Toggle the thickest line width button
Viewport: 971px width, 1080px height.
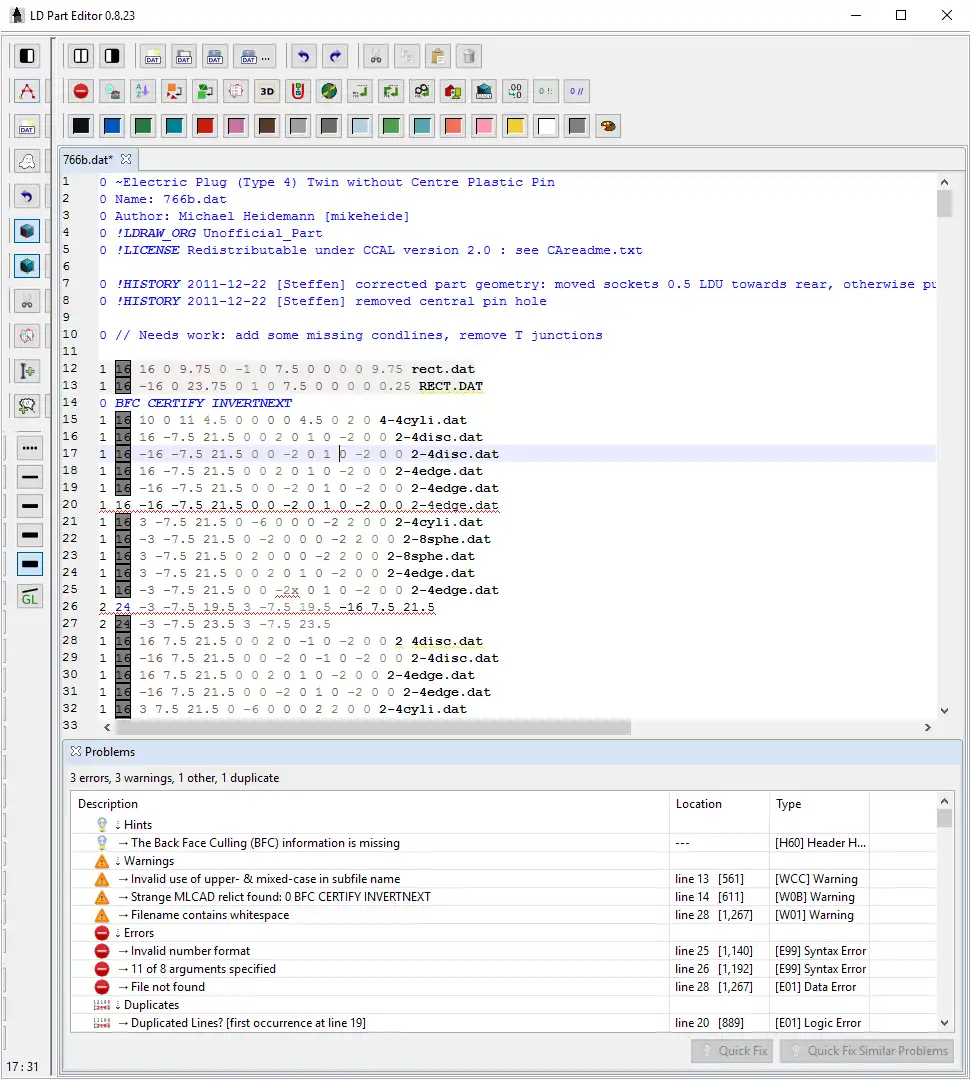[x=29, y=565]
